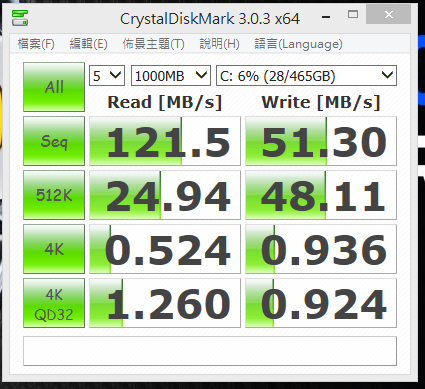Select the 4K write result 0.936

[321, 249]
